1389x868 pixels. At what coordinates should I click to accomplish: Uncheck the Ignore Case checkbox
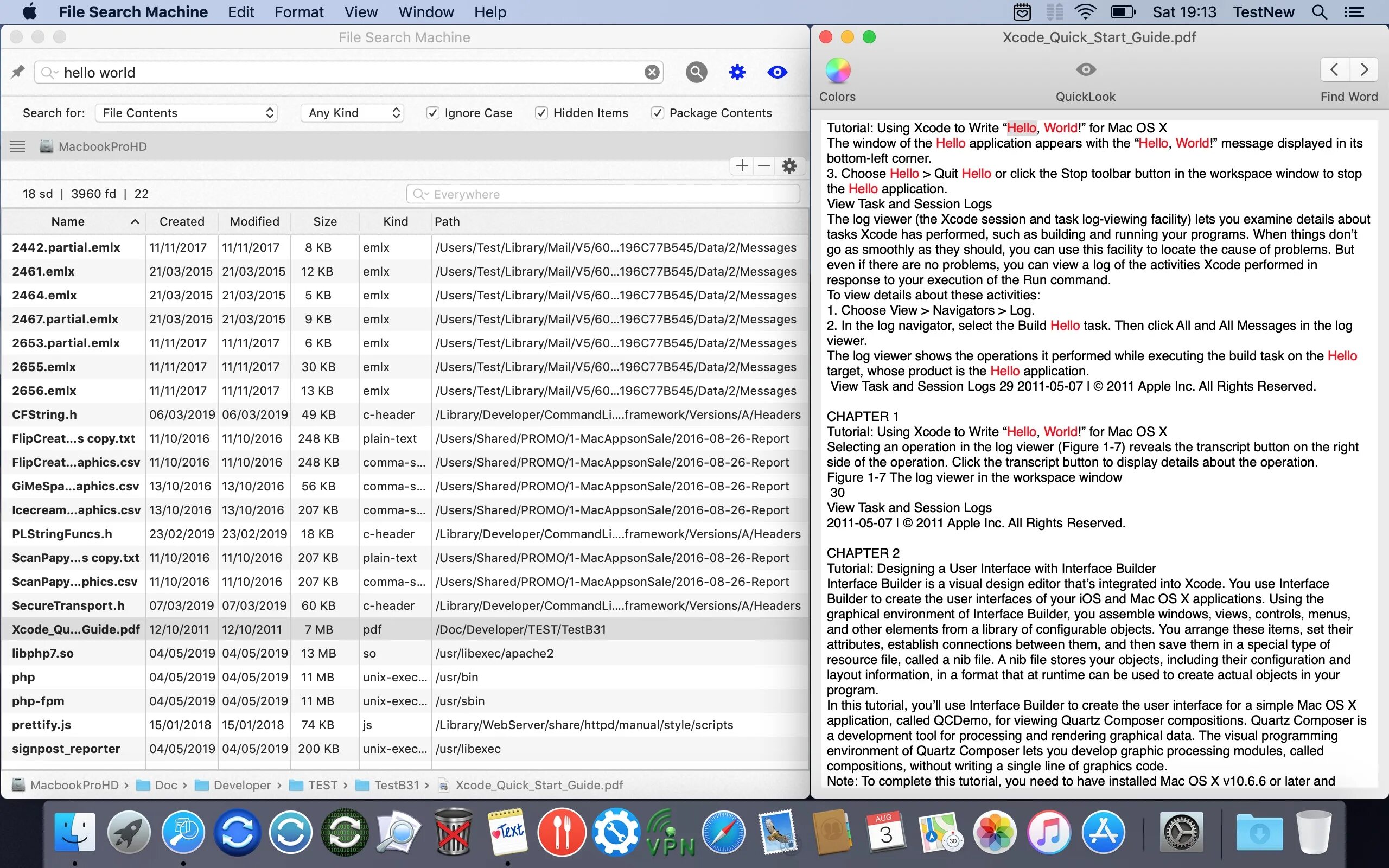(433, 113)
